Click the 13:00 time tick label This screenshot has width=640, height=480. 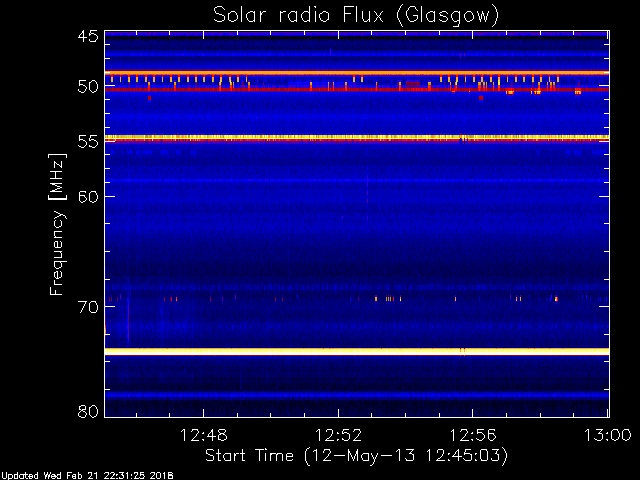[x=607, y=435]
